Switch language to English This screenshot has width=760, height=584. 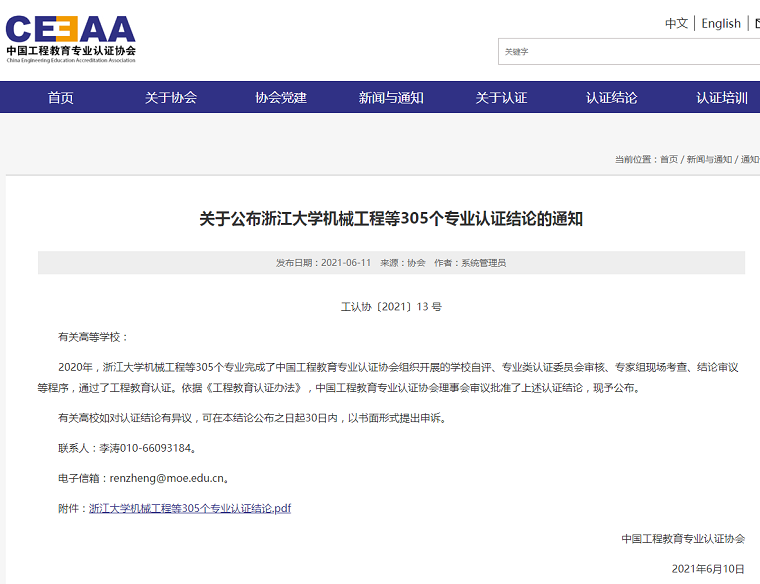pyautogui.click(x=721, y=23)
